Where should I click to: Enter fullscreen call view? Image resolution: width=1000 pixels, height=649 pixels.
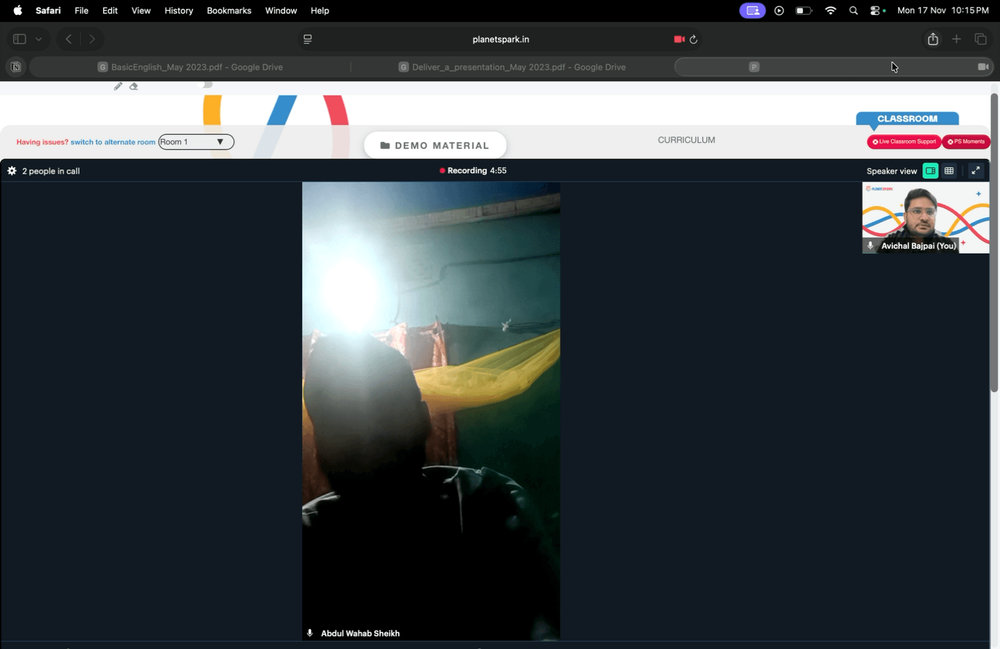tap(976, 171)
